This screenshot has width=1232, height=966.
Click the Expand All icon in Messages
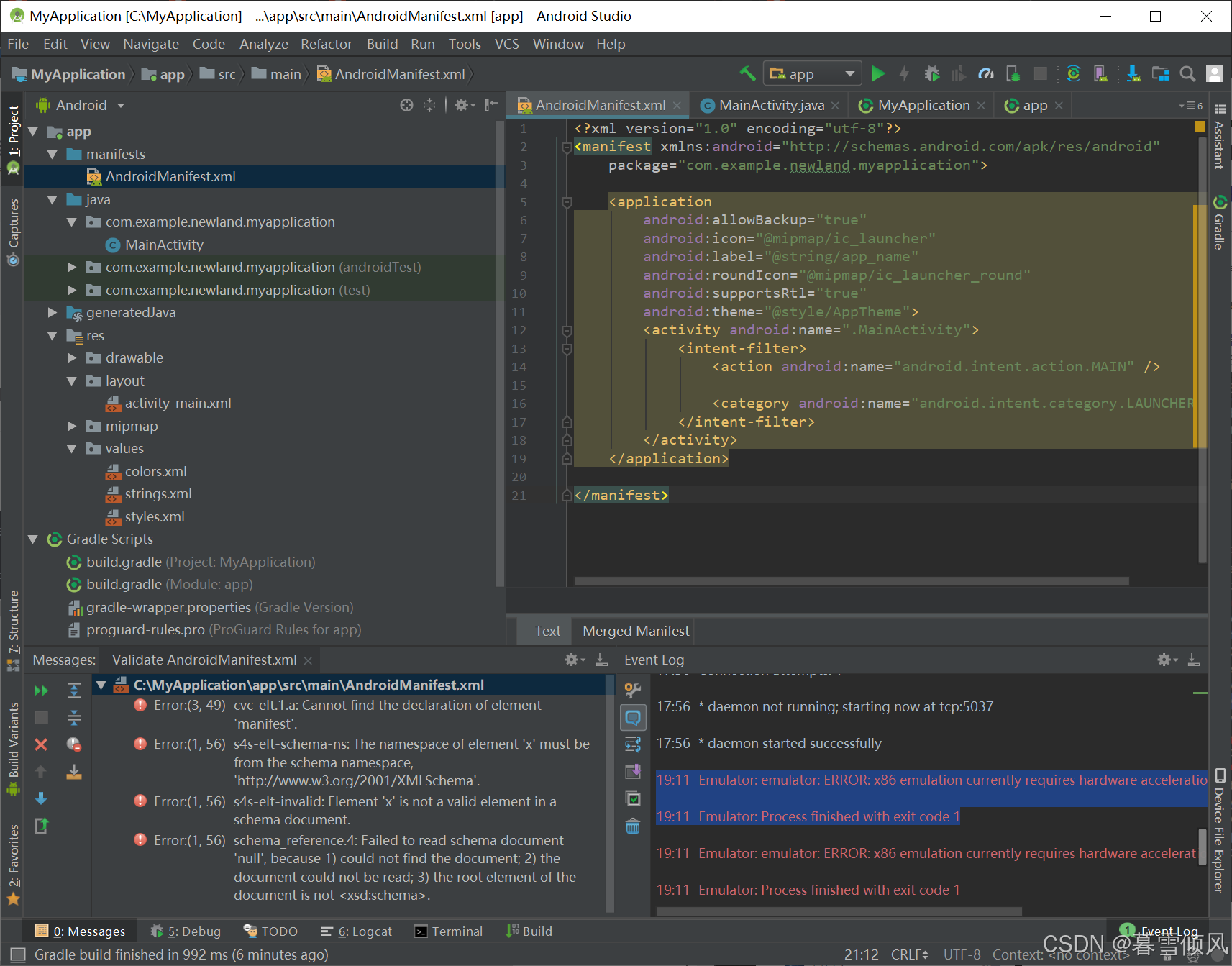[74, 691]
